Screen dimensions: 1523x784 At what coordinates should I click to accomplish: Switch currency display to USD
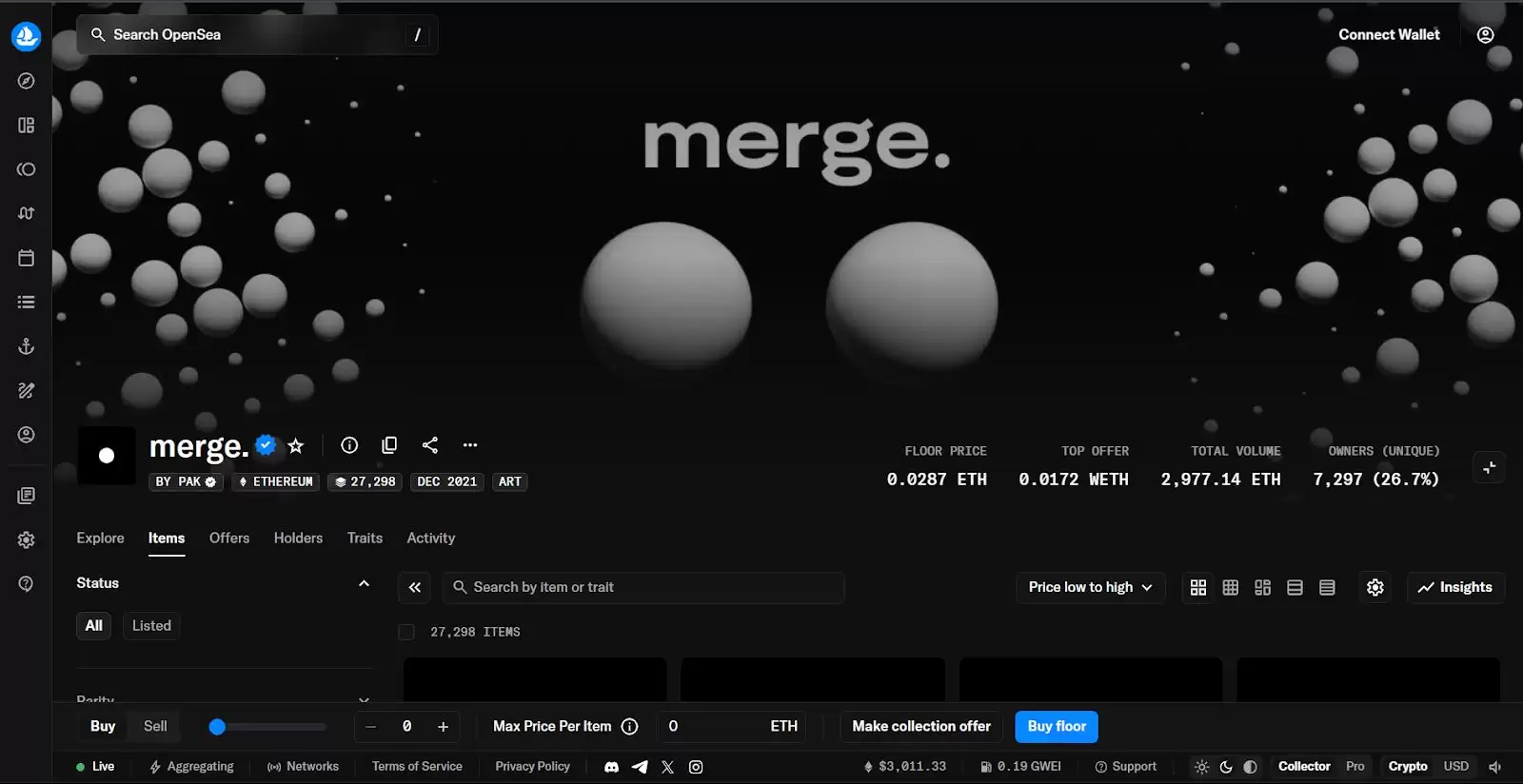coord(1455,767)
